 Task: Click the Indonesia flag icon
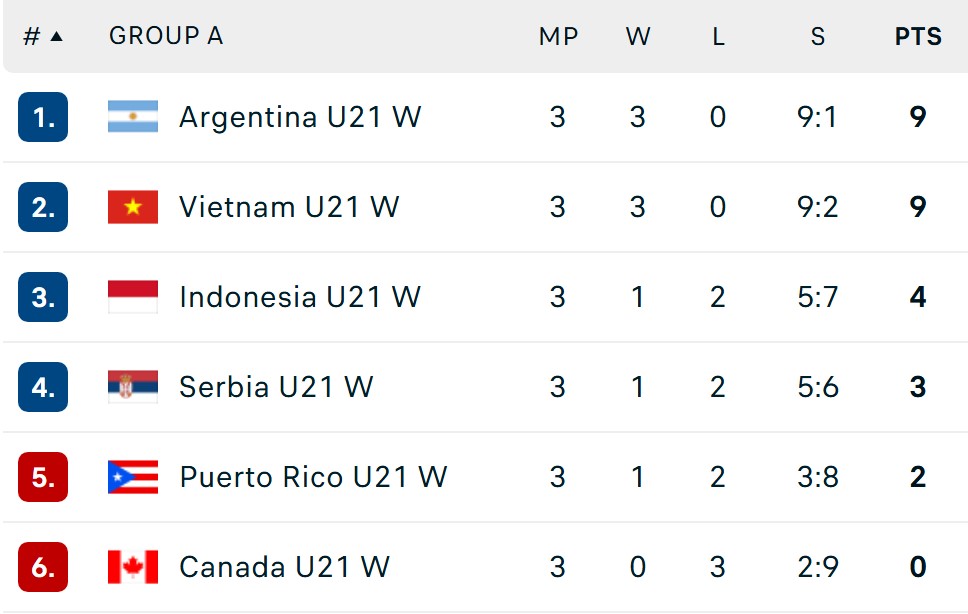(x=133, y=297)
